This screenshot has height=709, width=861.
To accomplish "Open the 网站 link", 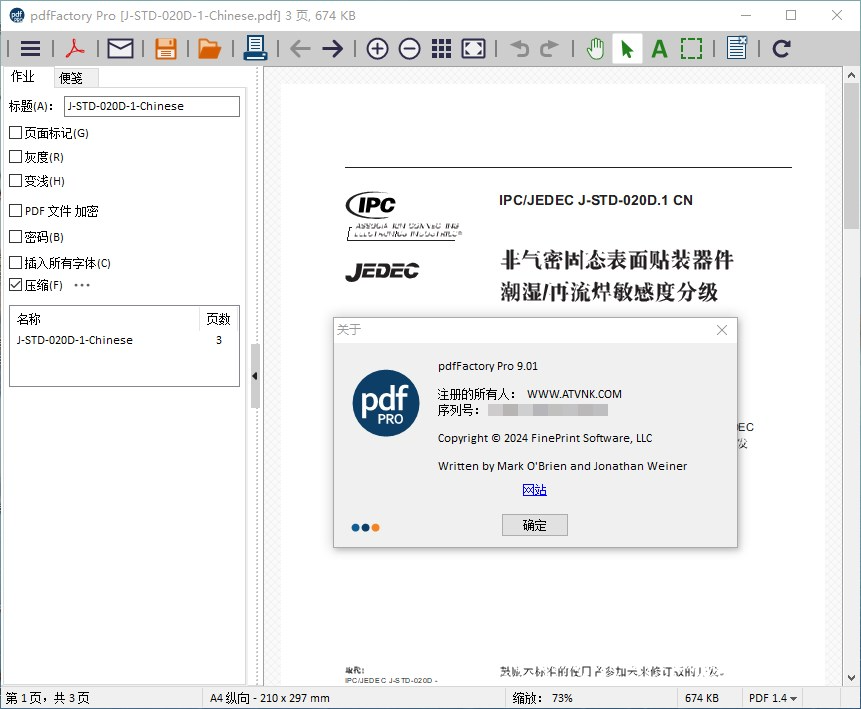I will (x=534, y=490).
